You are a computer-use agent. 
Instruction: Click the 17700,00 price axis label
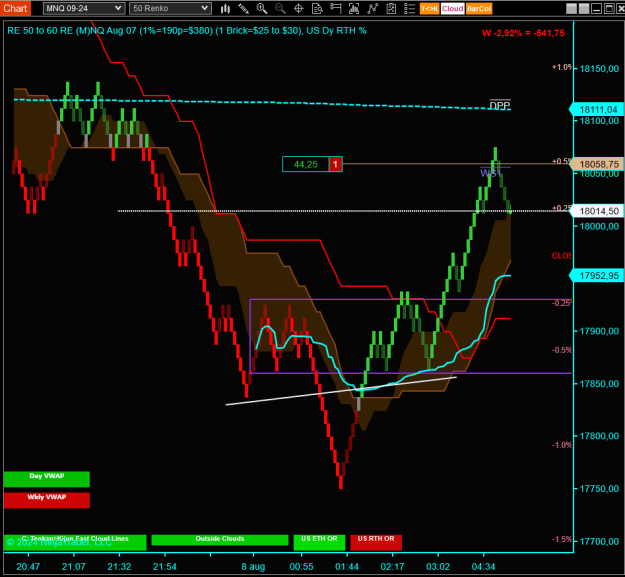599,541
